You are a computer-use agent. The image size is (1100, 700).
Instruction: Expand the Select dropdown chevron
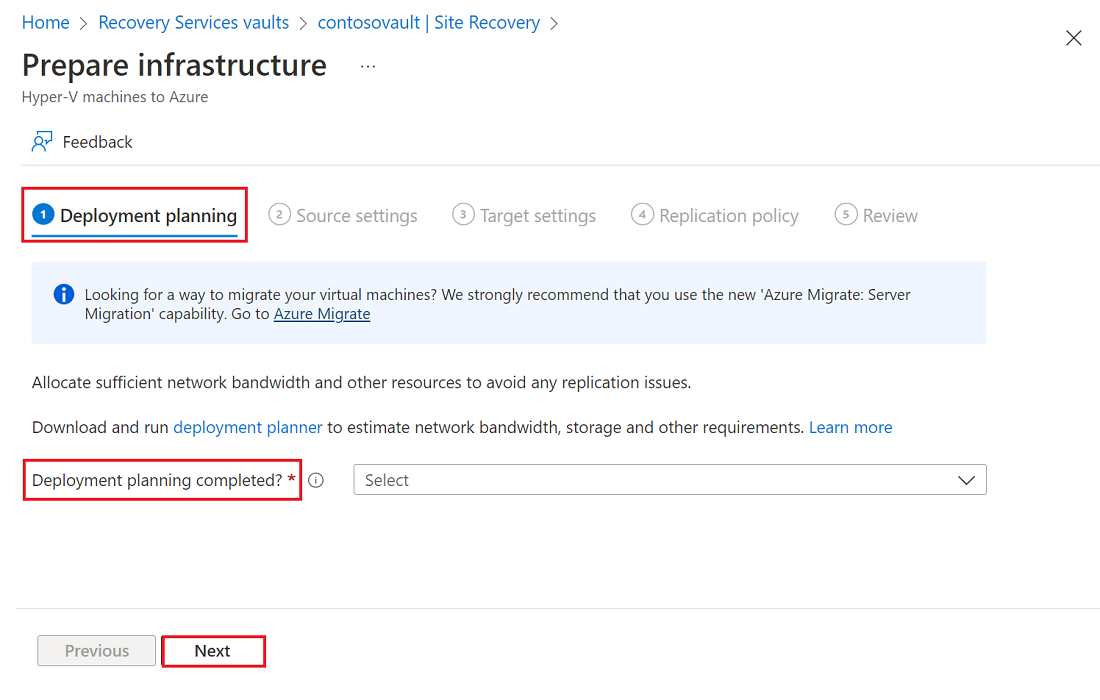click(966, 480)
